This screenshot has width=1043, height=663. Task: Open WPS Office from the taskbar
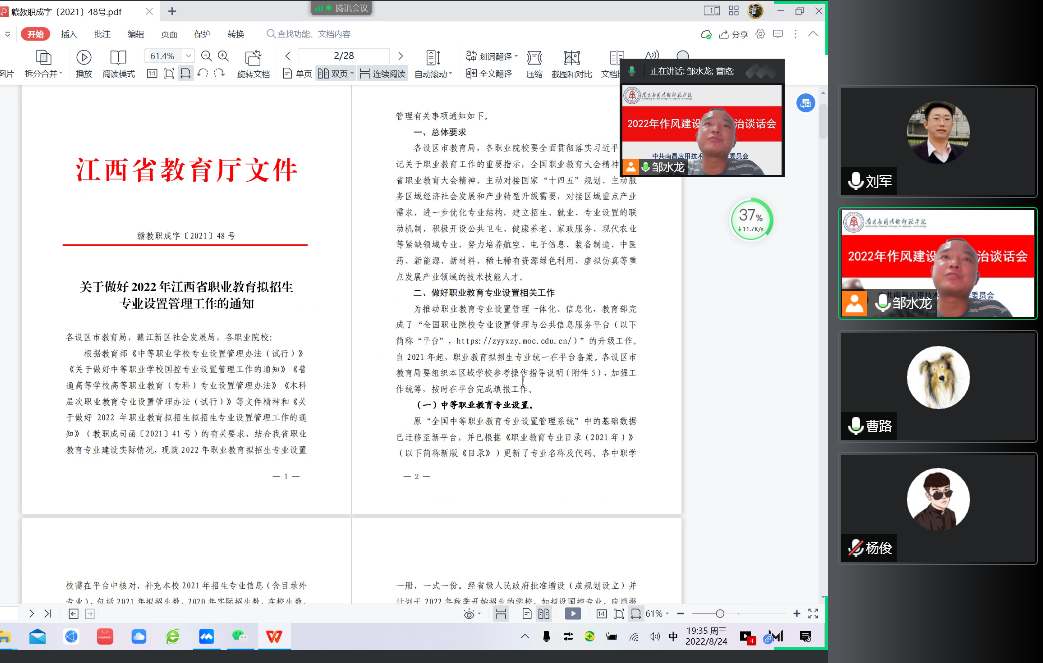tap(273, 636)
